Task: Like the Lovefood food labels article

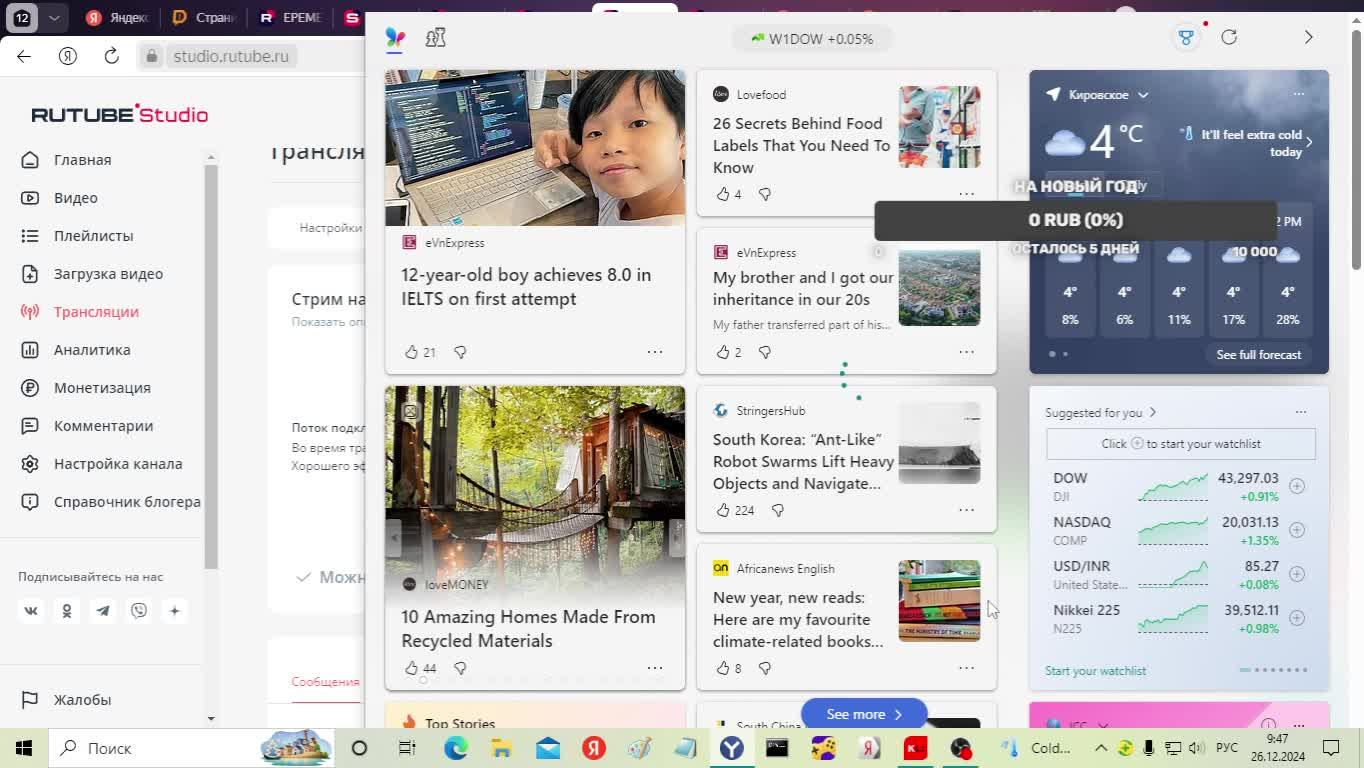Action: coord(723,194)
